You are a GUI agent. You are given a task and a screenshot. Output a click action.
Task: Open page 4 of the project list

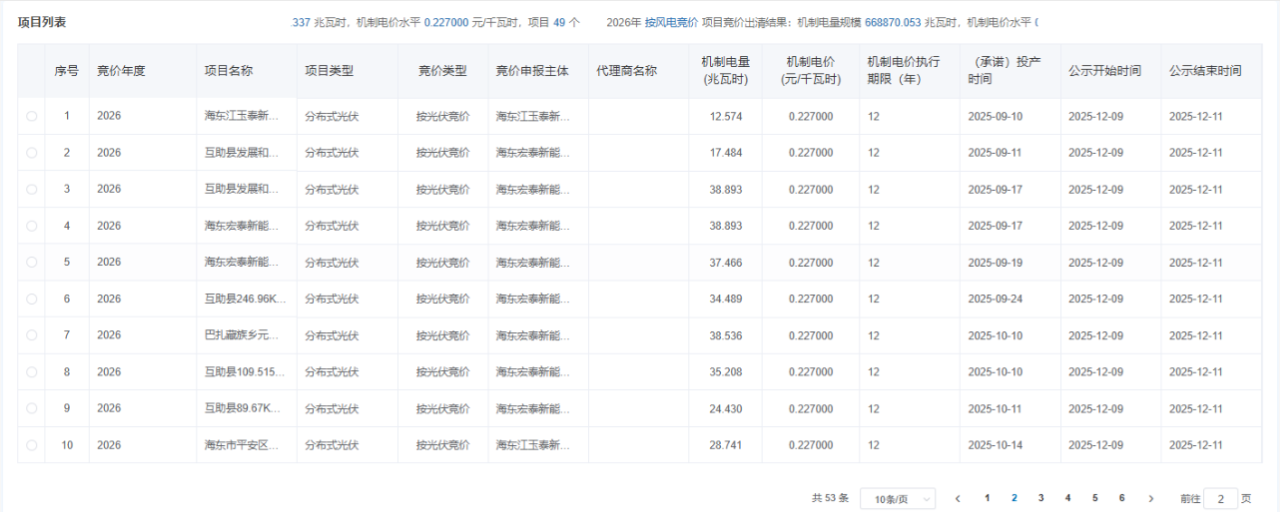[1068, 498]
